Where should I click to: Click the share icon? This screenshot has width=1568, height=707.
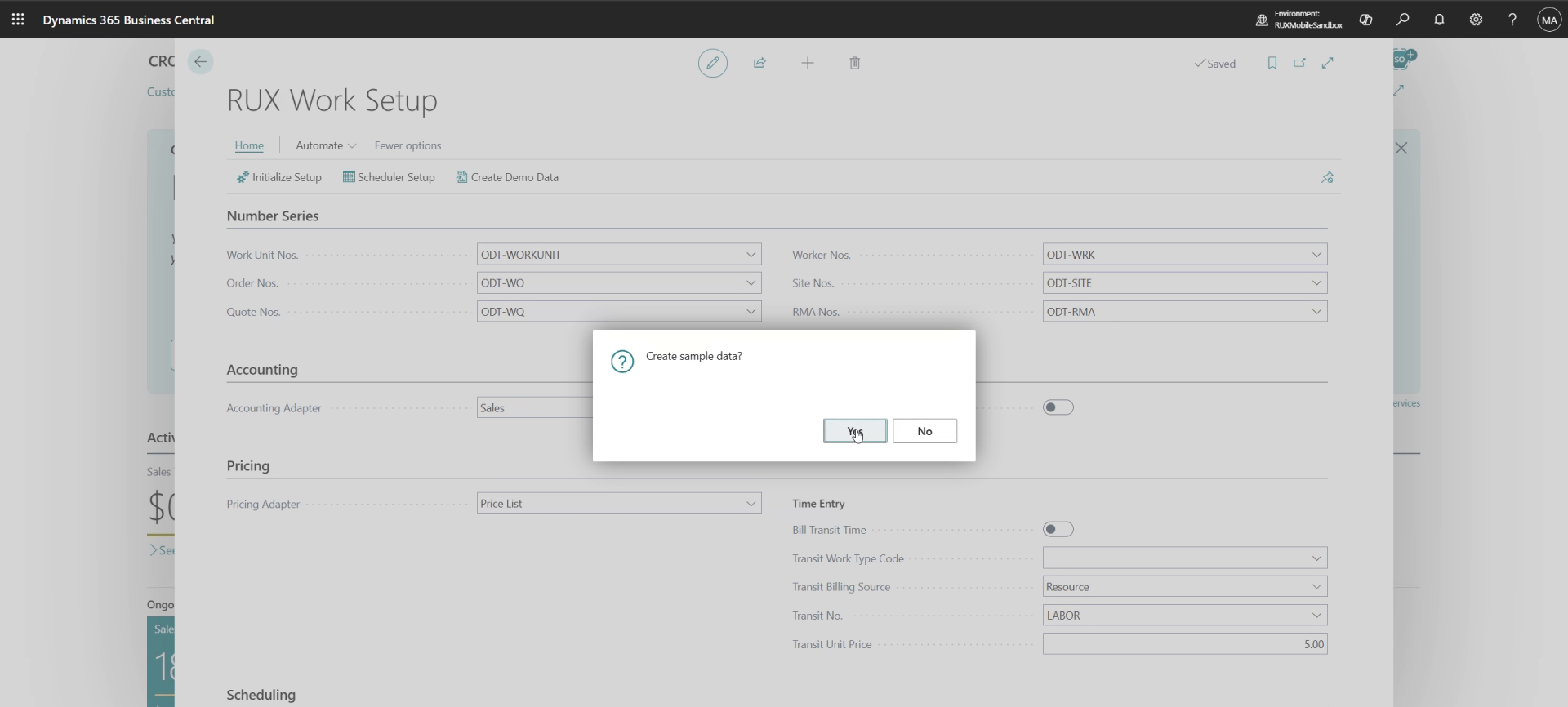tap(759, 63)
